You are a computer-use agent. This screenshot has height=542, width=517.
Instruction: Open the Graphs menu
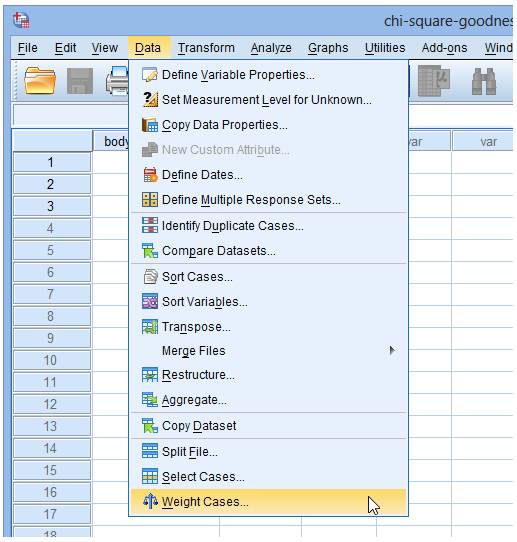click(328, 48)
